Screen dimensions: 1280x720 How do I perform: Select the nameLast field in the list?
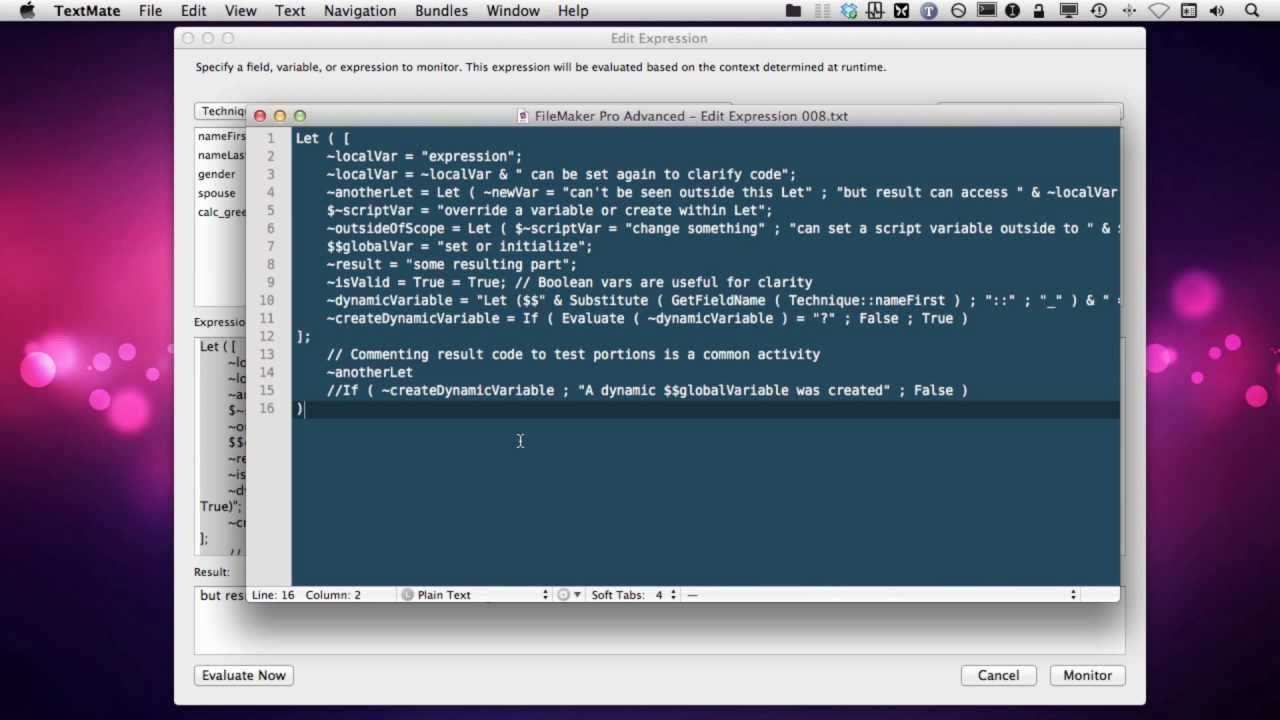click(x=220, y=155)
